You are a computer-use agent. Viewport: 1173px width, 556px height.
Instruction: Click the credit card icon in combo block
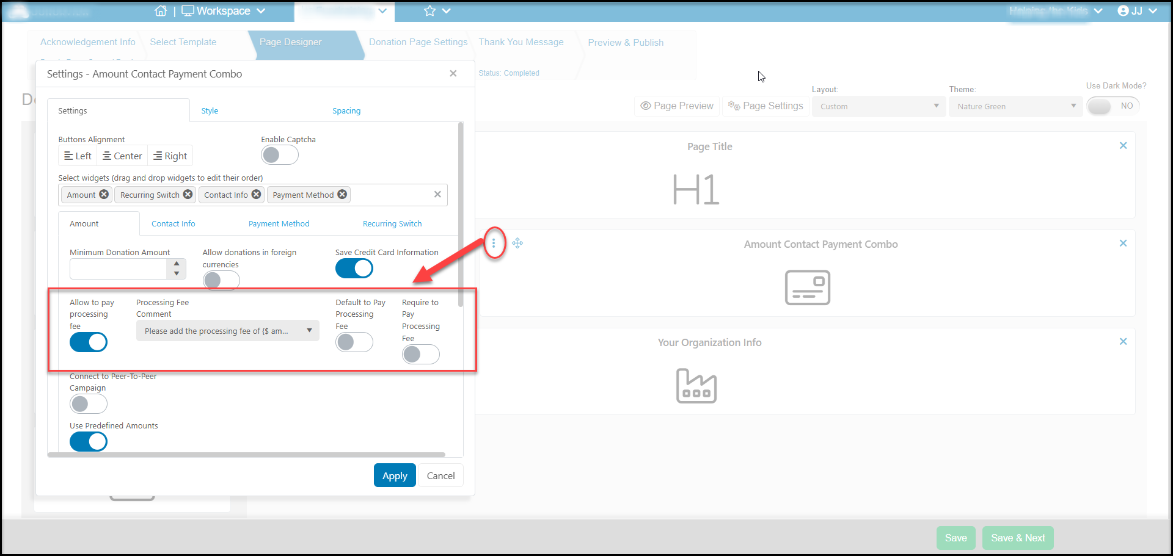(x=807, y=287)
